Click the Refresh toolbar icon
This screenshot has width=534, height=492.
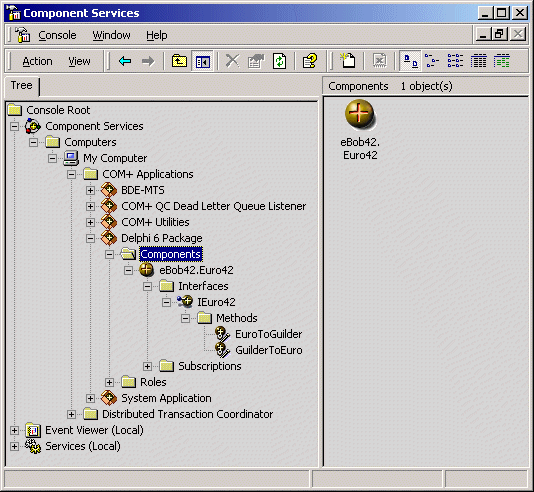coord(280,61)
